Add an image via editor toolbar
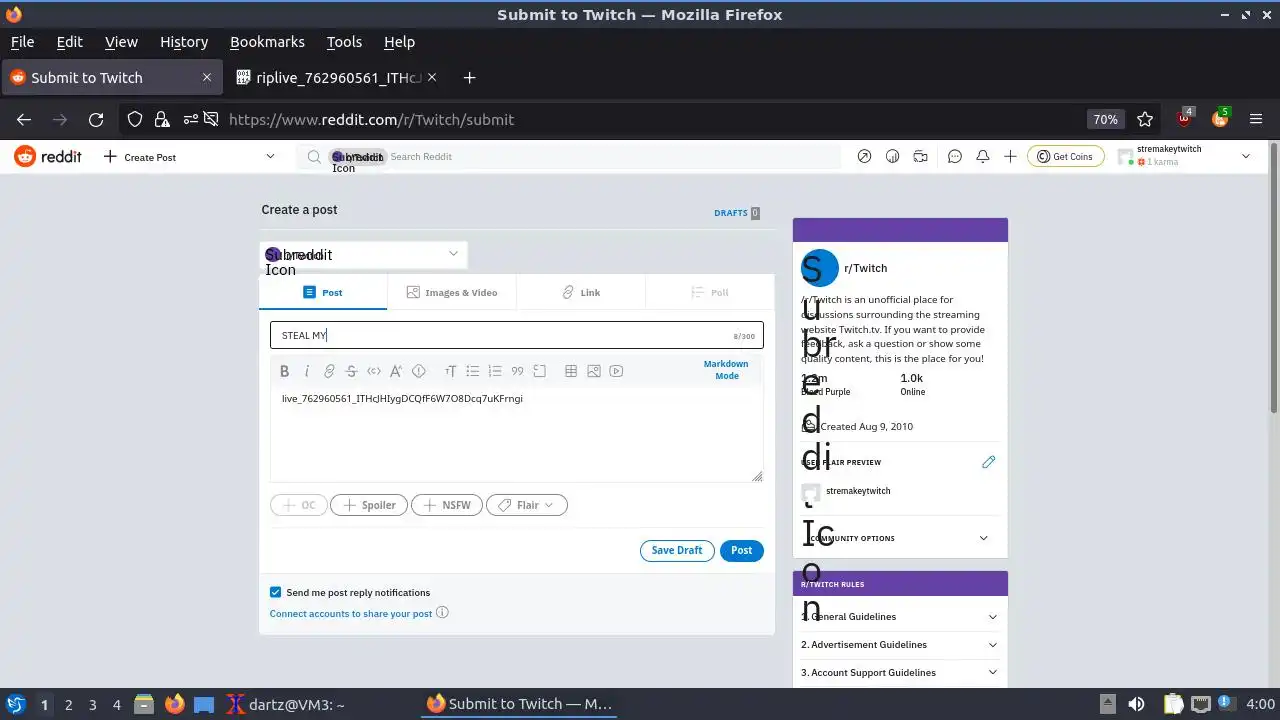Screen dimensions: 1280x720 tap(594, 371)
